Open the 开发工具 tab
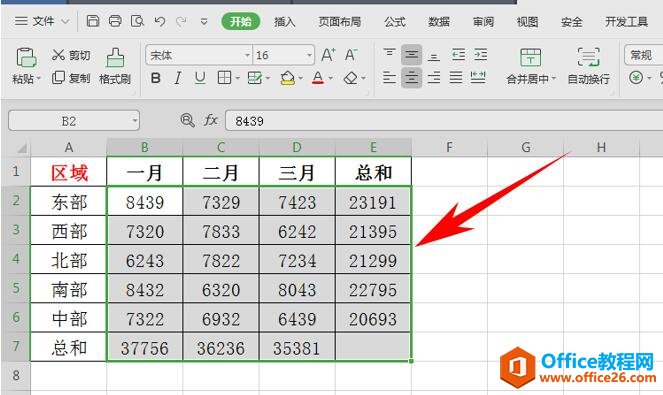663x395 pixels. 626,22
